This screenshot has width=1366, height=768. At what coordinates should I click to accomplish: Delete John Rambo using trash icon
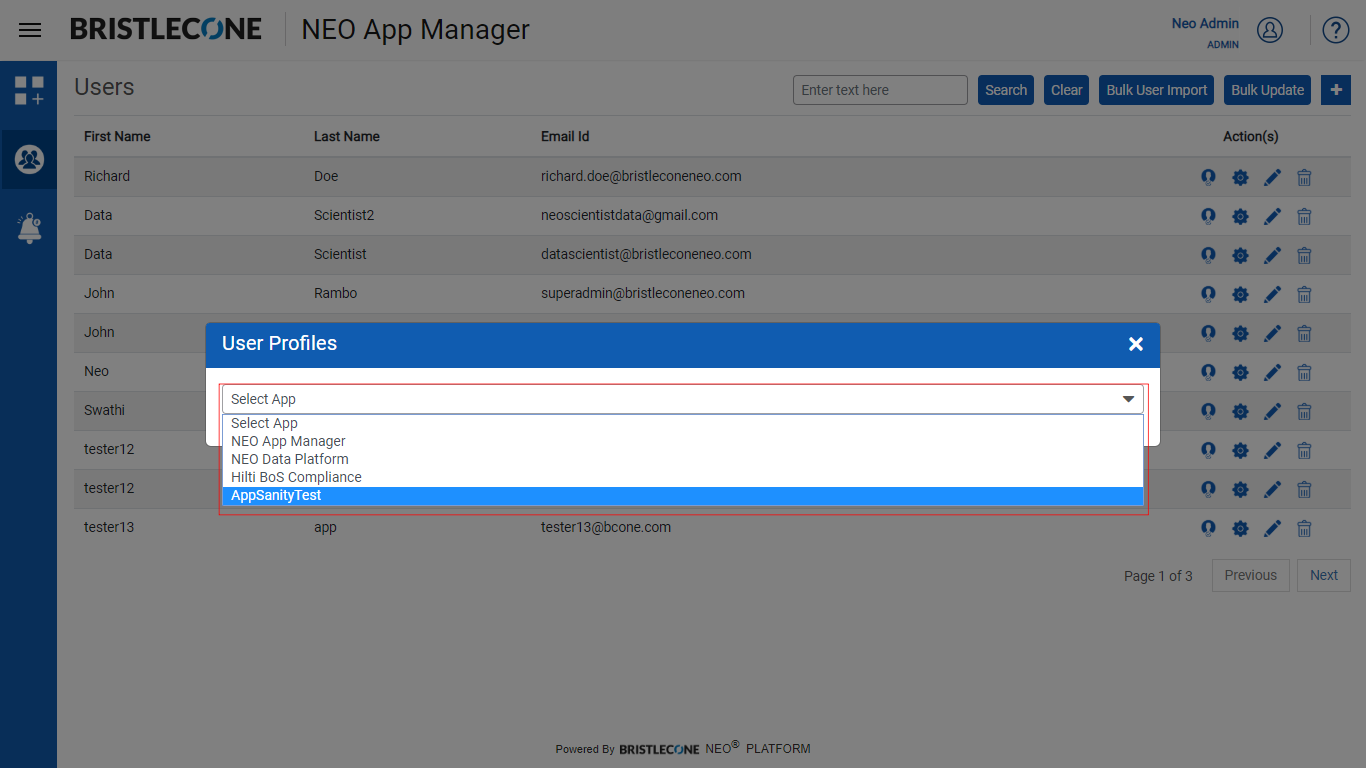pos(1304,294)
